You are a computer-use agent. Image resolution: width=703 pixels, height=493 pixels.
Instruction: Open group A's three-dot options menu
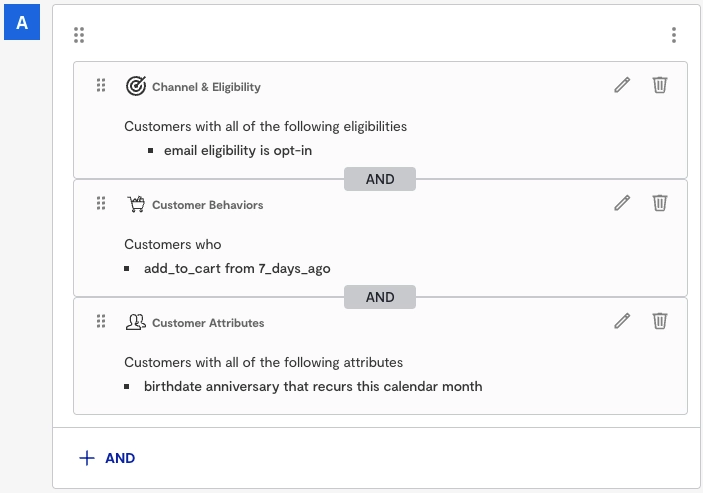click(x=674, y=35)
